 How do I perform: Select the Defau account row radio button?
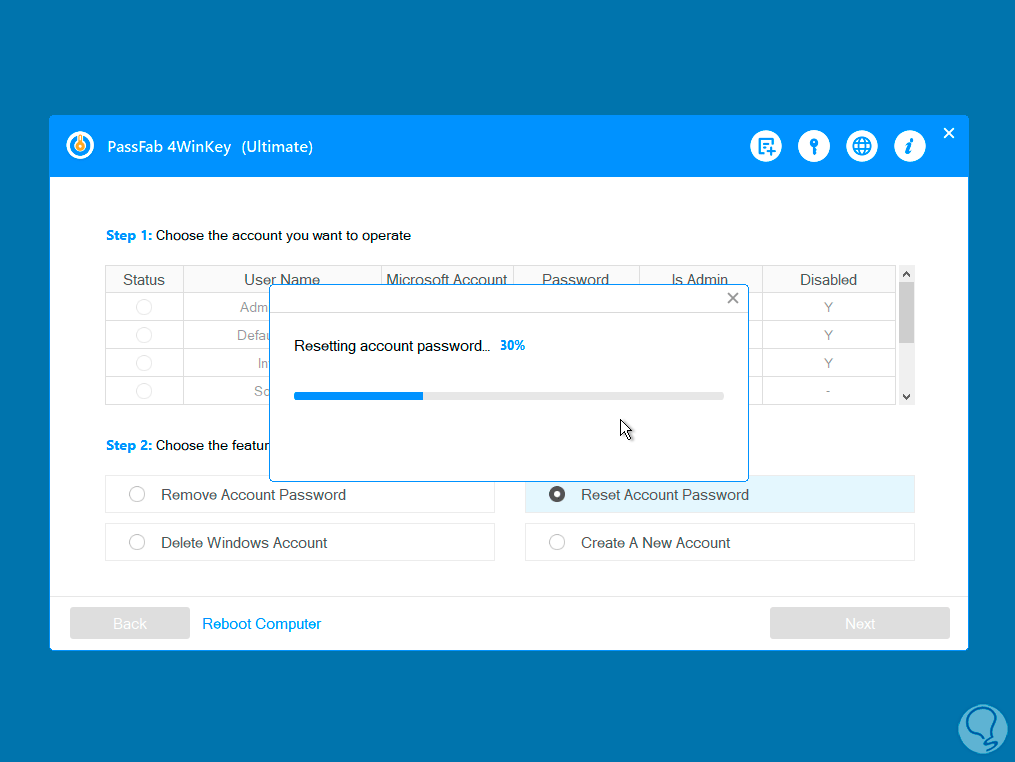(144, 335)
